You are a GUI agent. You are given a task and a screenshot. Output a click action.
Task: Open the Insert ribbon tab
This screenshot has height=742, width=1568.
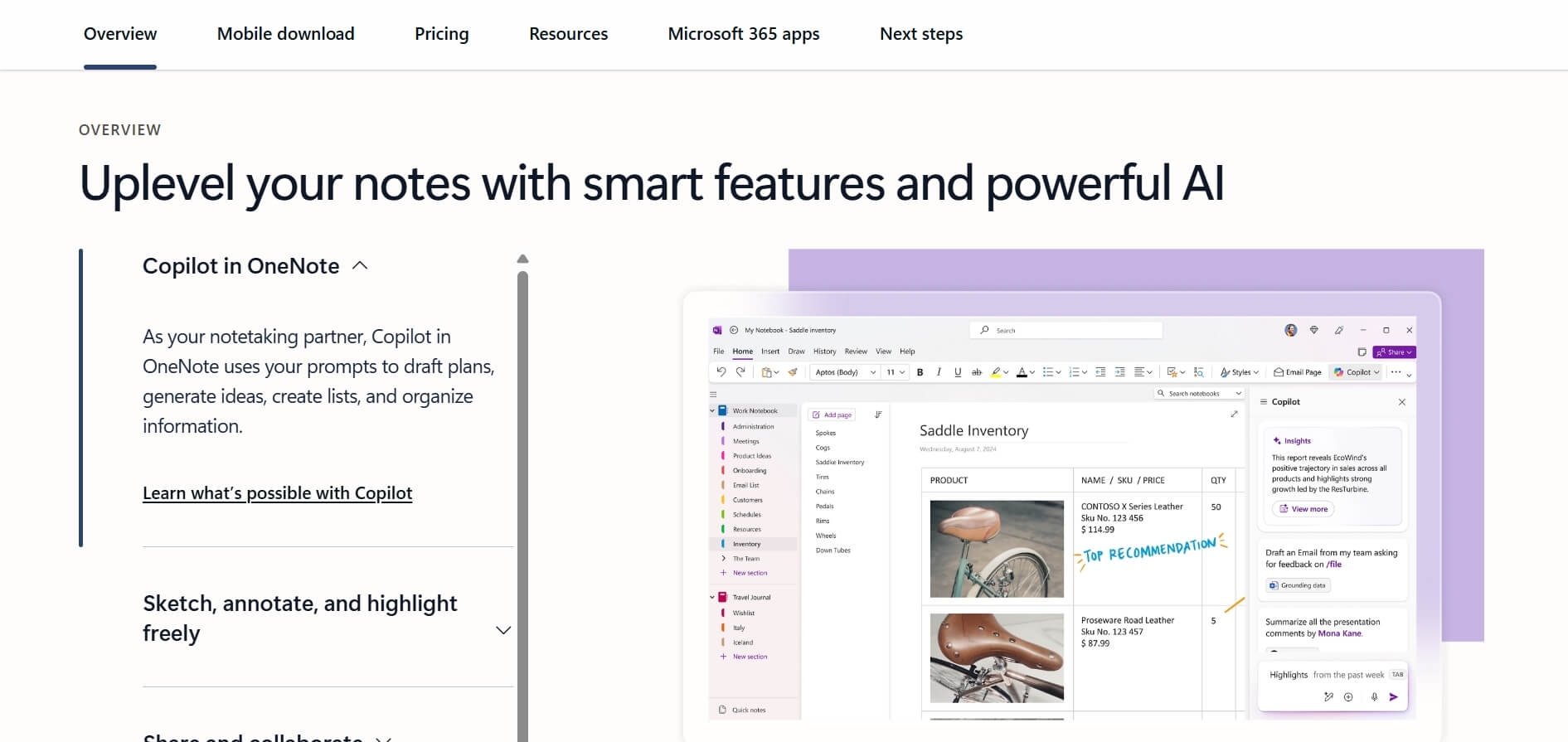(770, 352)
